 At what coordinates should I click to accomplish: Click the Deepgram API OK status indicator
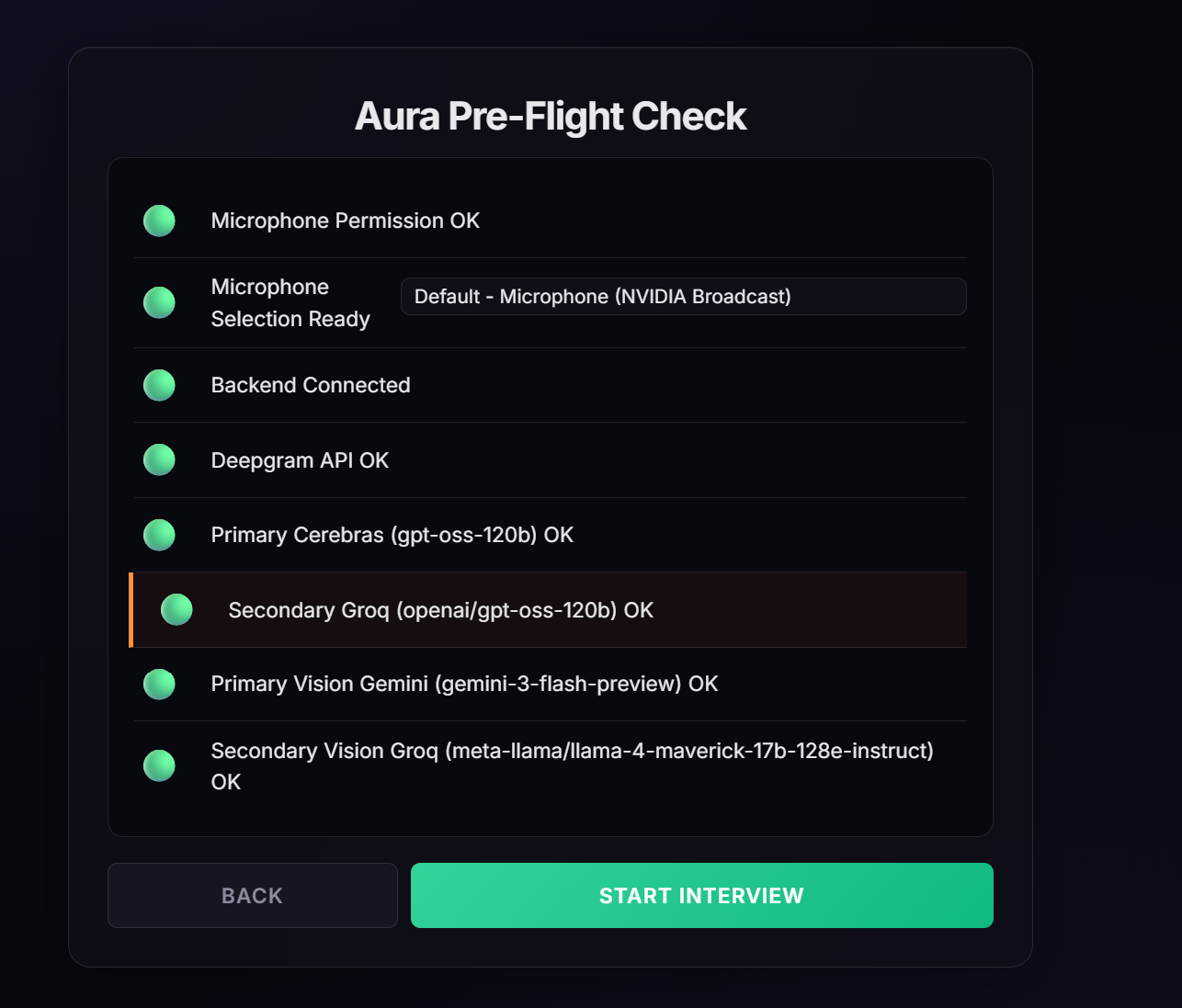click(x=159, y=460)
